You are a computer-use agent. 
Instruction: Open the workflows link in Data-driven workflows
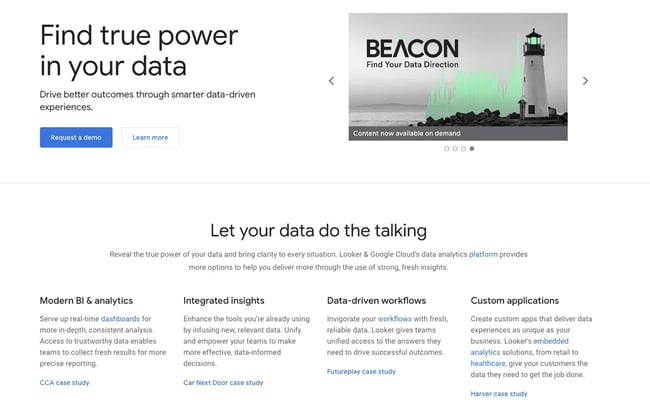coord(394,318)
